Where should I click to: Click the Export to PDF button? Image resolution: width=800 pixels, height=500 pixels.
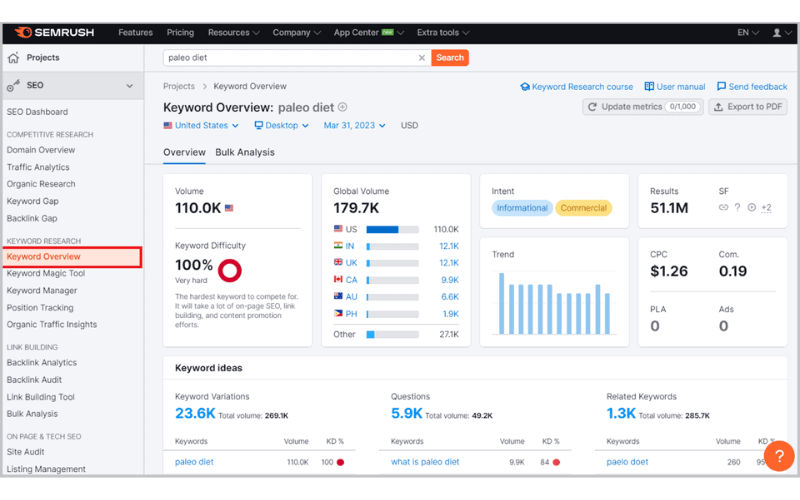coord(748,107)
